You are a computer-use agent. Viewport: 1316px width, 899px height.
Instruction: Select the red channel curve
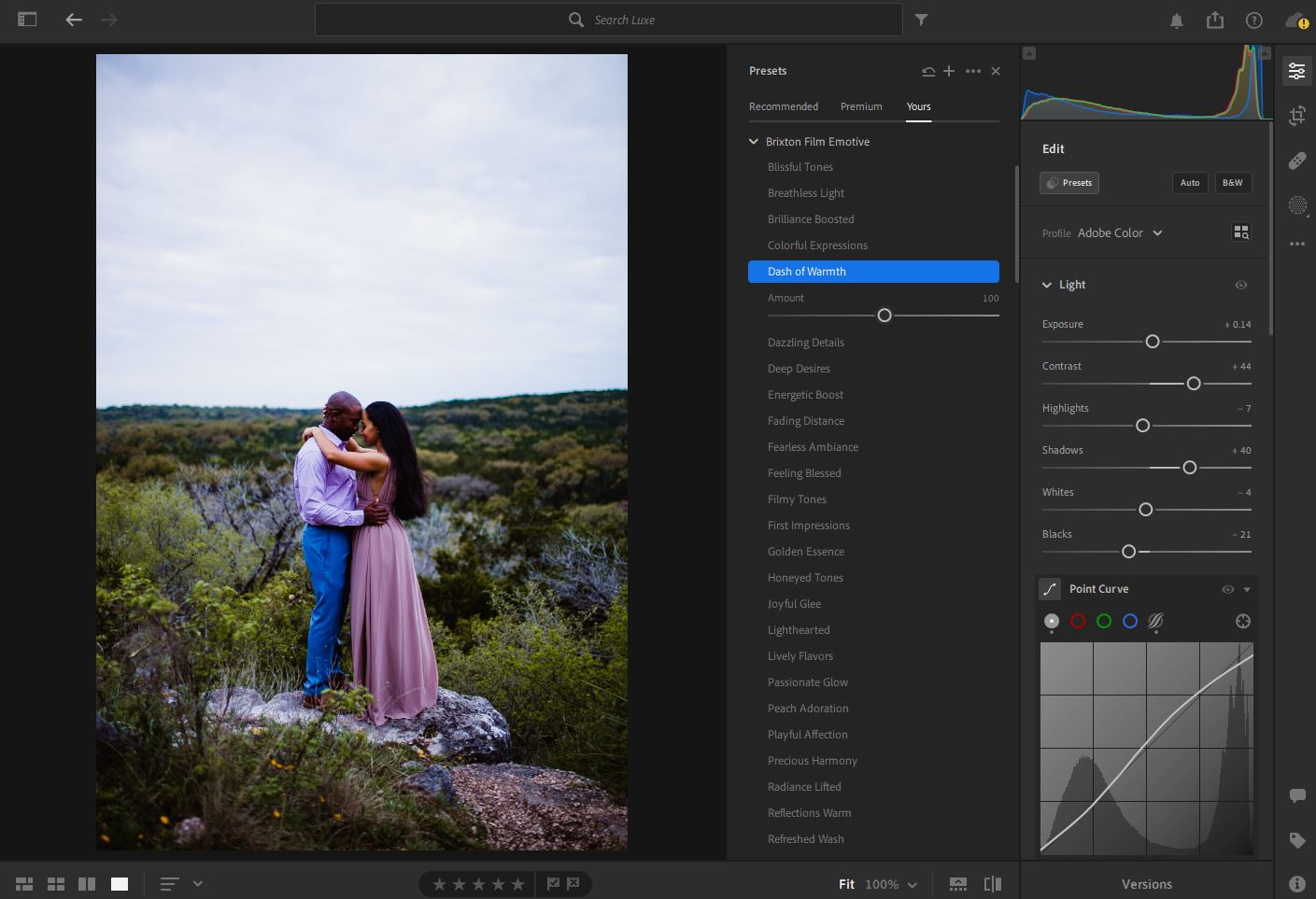coord(1078,622)
